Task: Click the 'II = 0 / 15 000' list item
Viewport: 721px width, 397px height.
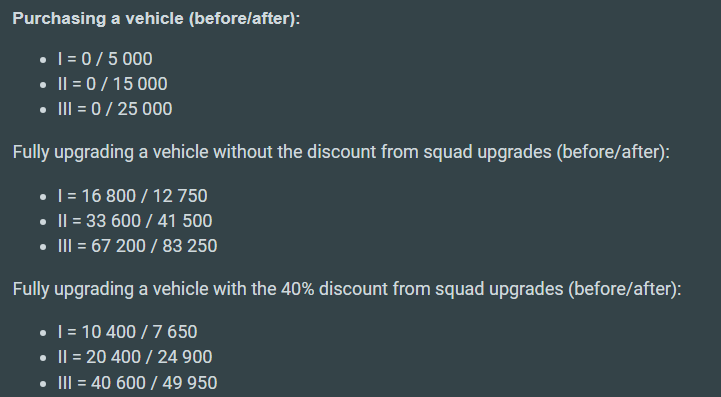Action: point(112,84)
